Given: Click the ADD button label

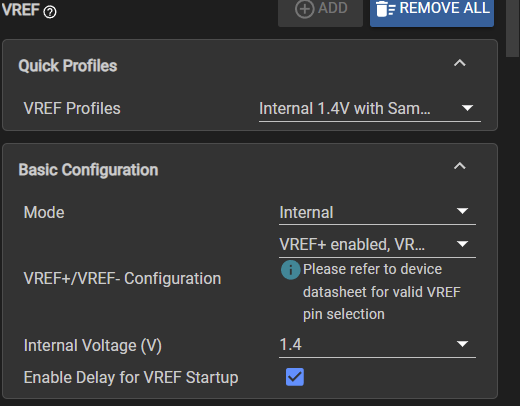Looking at the screenshot, I should click(x=333, y=8).
